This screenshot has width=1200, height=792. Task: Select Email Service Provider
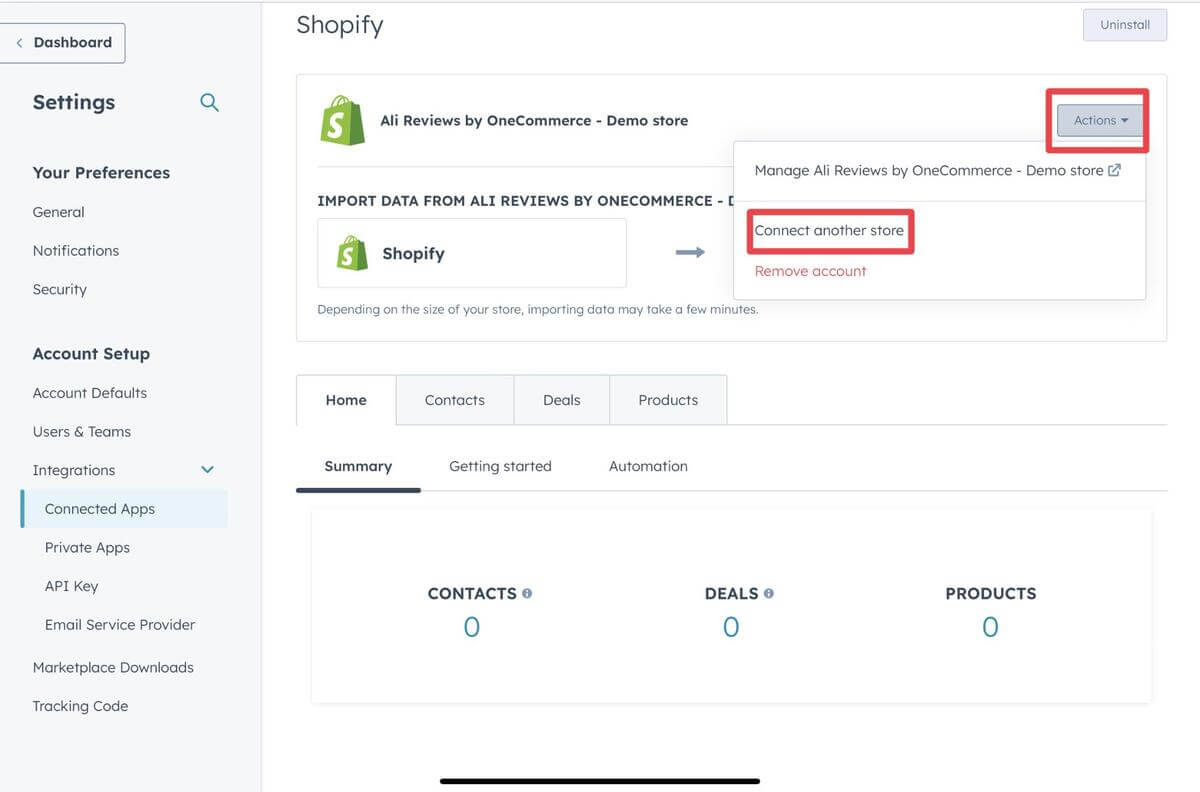(120, 625)
